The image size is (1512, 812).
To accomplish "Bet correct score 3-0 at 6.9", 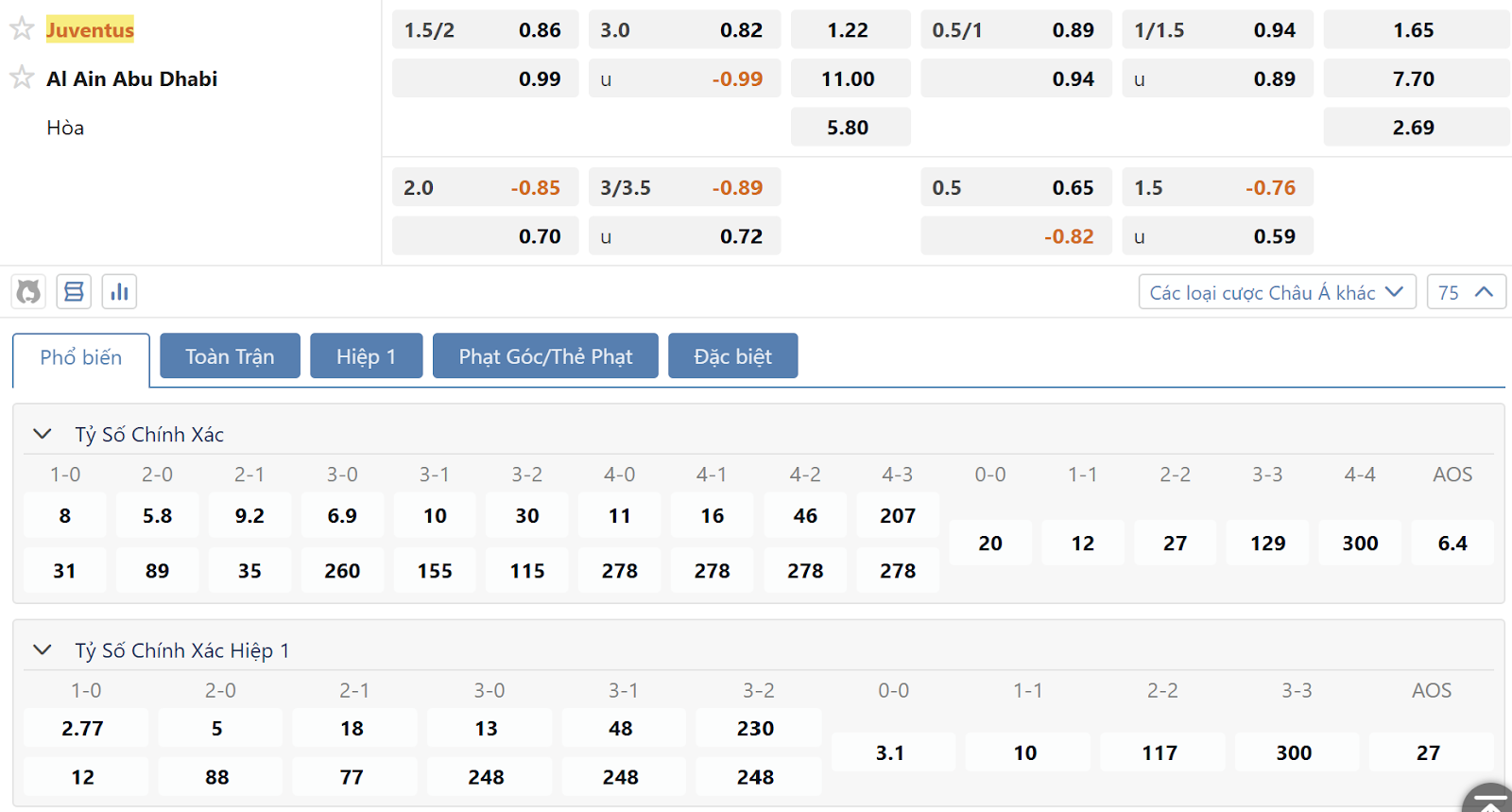I will click(x=342, y=516).
